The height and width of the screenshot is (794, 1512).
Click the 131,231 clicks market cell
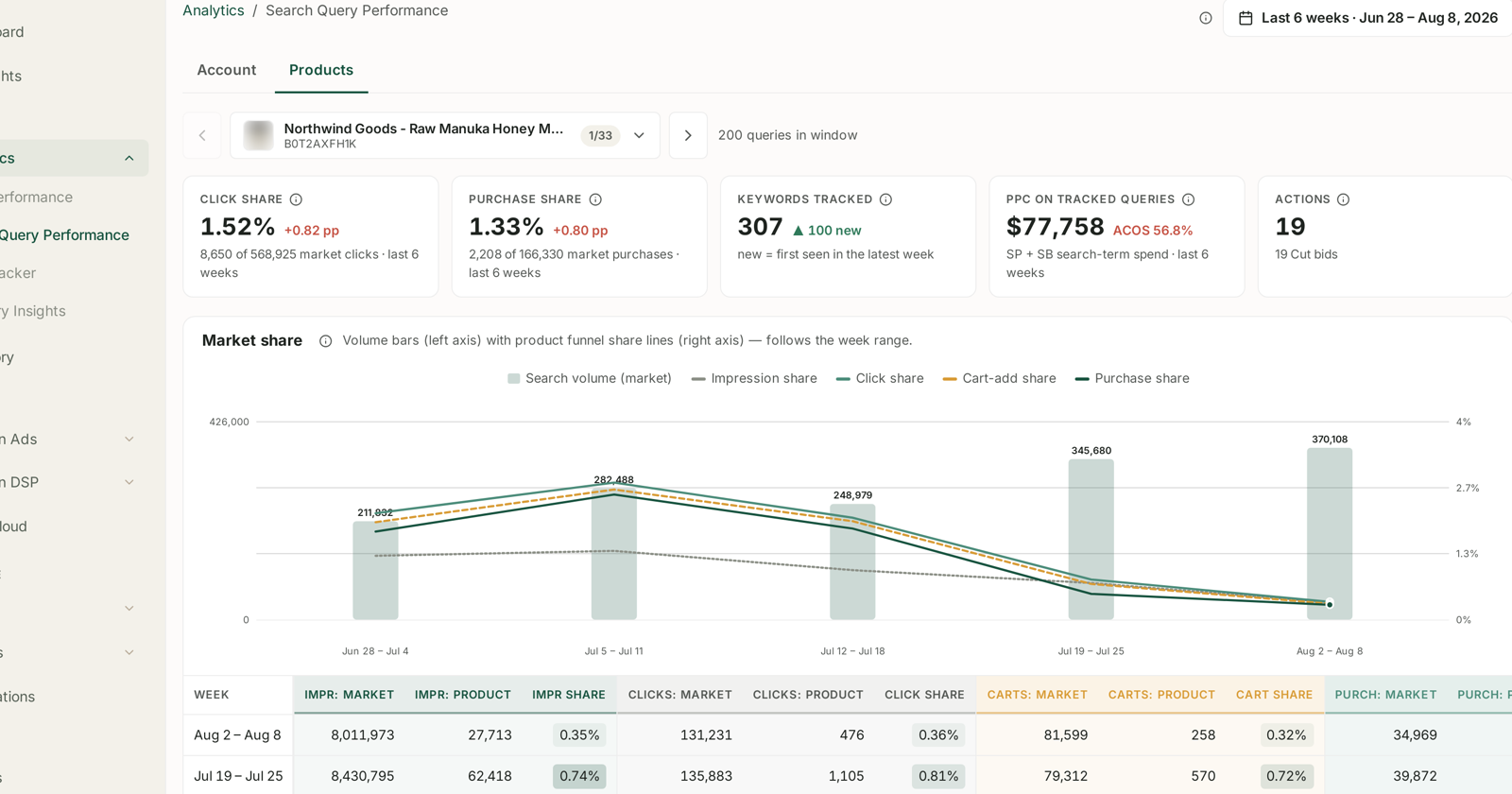pyautogui.click(x=706, y=735)
